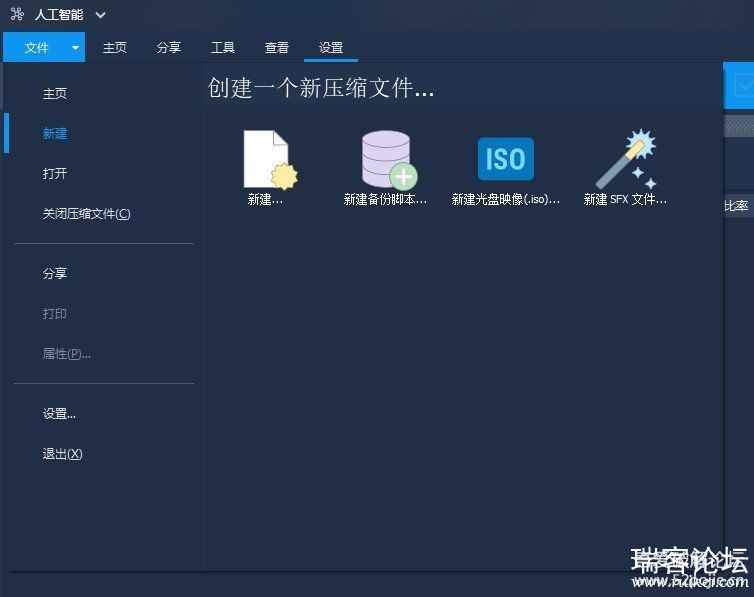
Task: Open the 文件 dropdown arrow
Action: pyautogui.click(x=75, y=47)
